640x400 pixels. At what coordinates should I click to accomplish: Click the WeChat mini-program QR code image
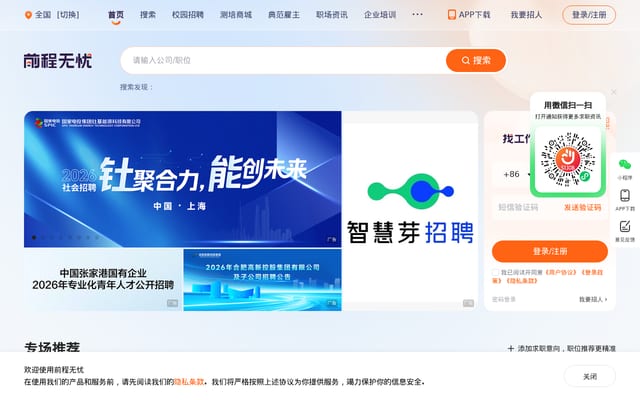tap(568, 159)
